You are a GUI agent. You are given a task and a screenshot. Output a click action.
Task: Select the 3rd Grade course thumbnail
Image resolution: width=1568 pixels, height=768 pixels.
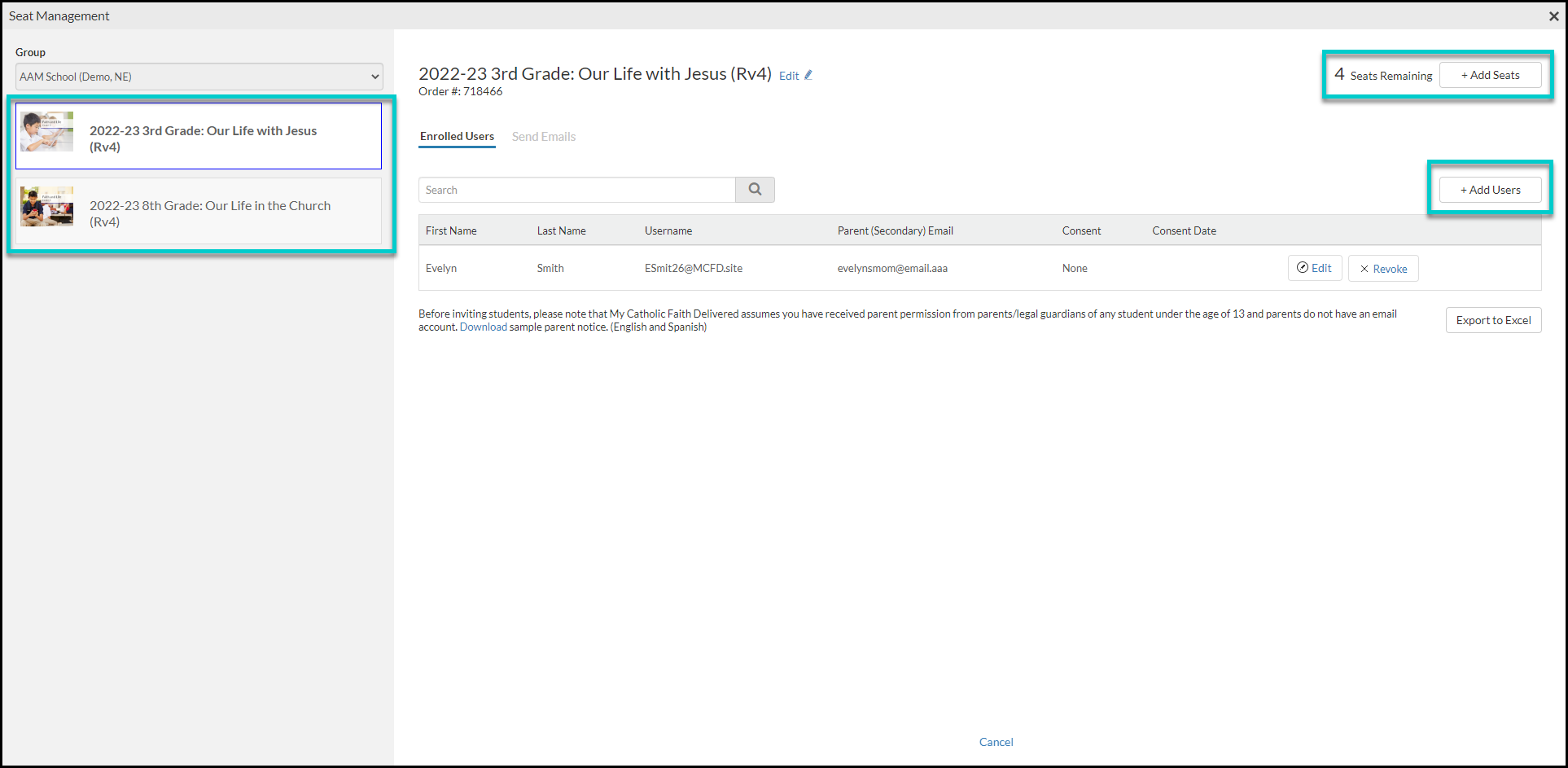47,132
